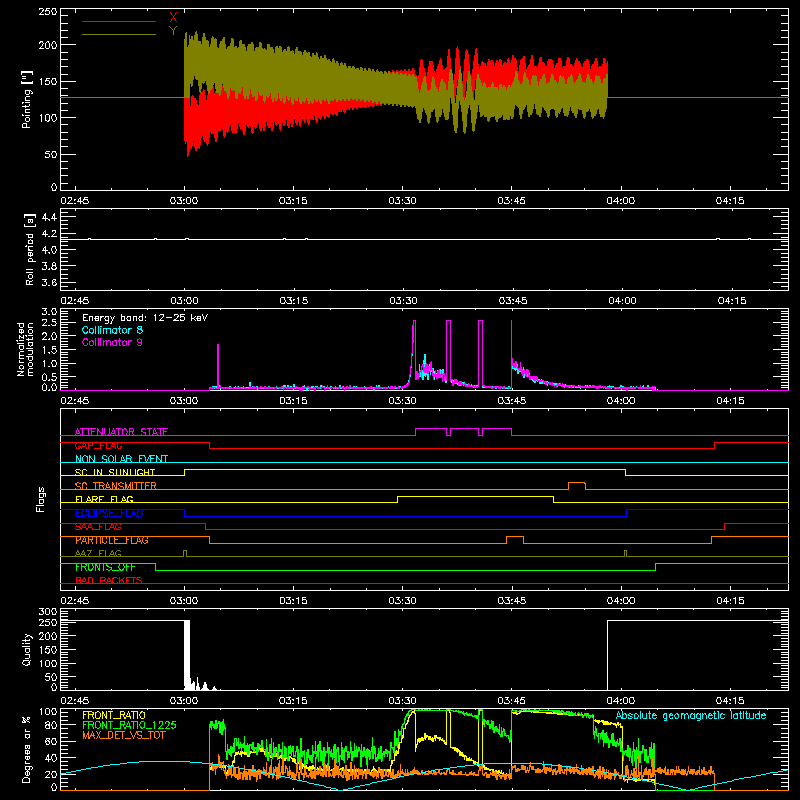Viewport: 800px width, 800px height.
Task: Click the SAA_FLAG label
Action: pos(98,527)
